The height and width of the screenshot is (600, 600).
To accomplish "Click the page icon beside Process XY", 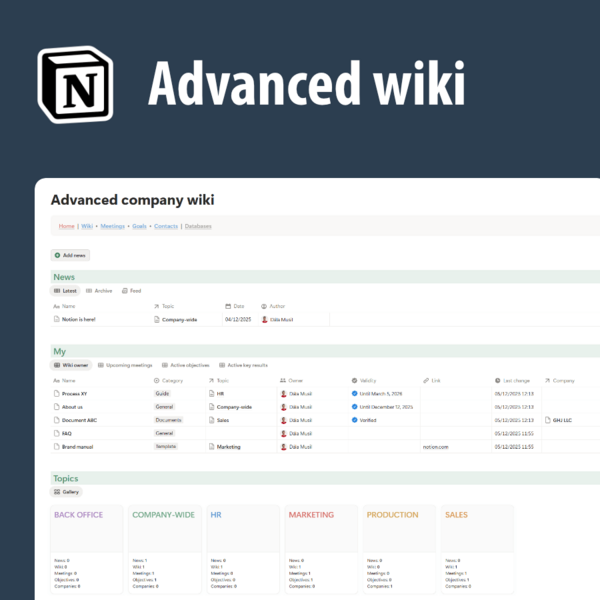I will click(57, 393).
